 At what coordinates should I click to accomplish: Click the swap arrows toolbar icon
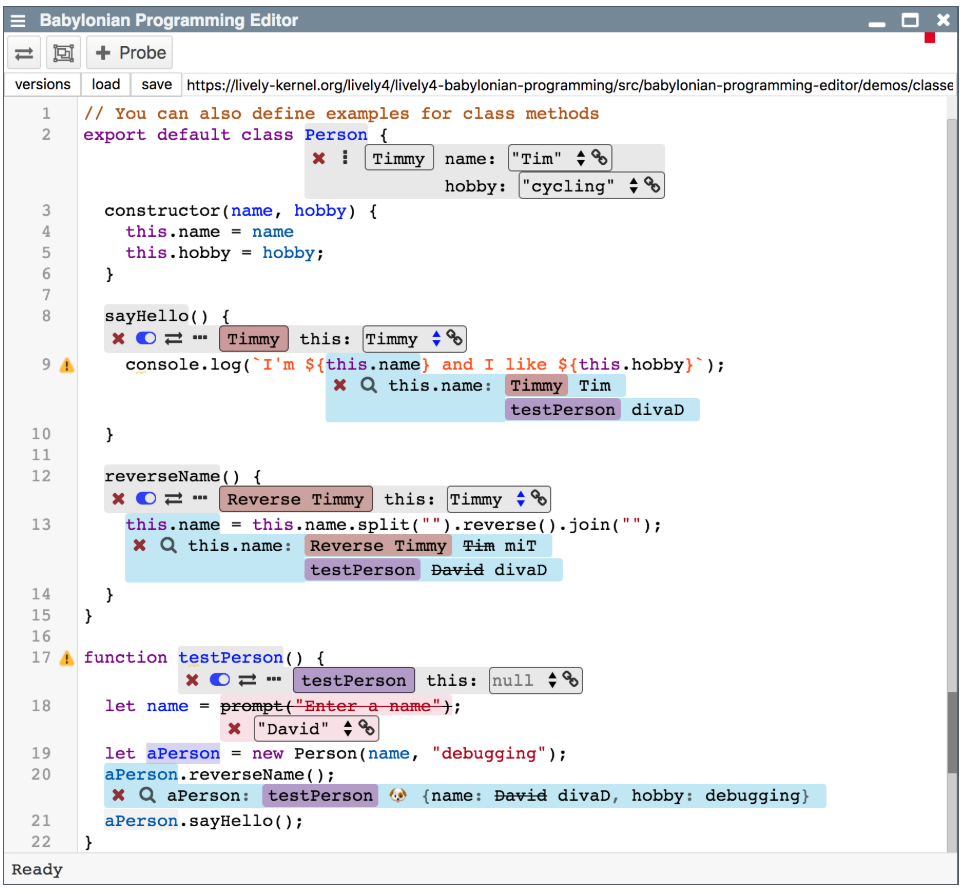click(x=25, y=53)
